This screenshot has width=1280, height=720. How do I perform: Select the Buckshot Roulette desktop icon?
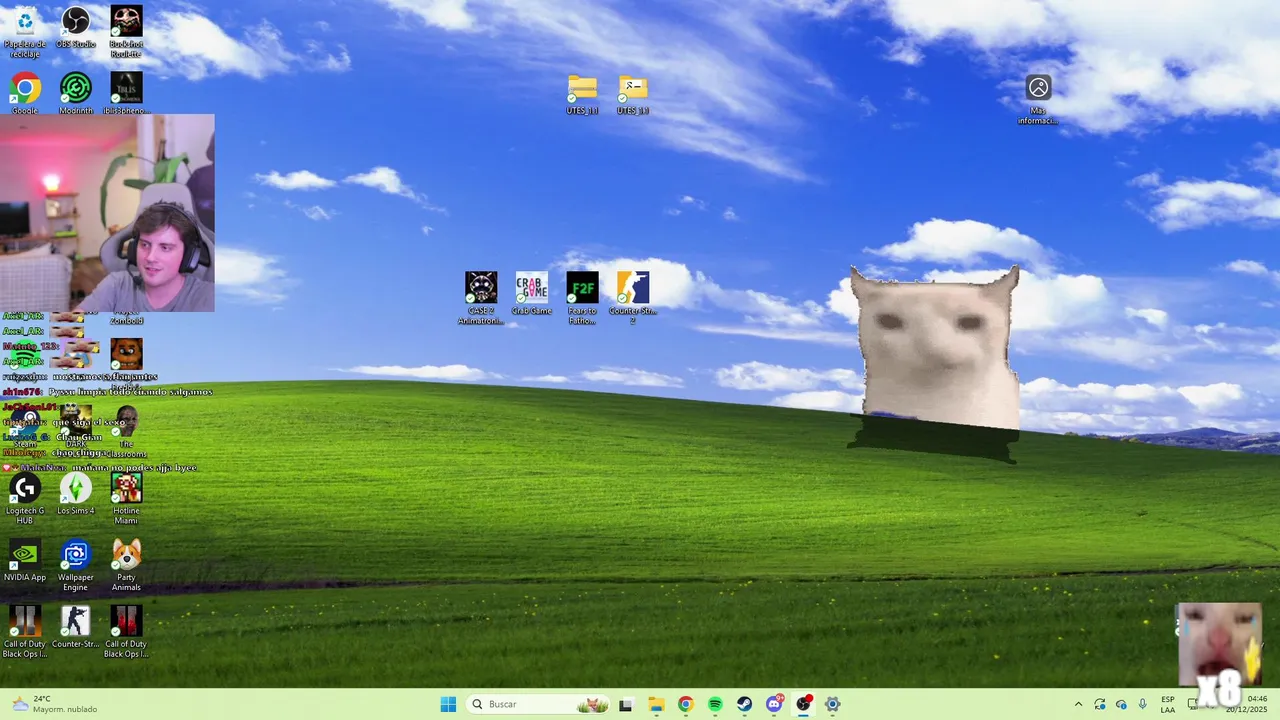pos(126,31)
